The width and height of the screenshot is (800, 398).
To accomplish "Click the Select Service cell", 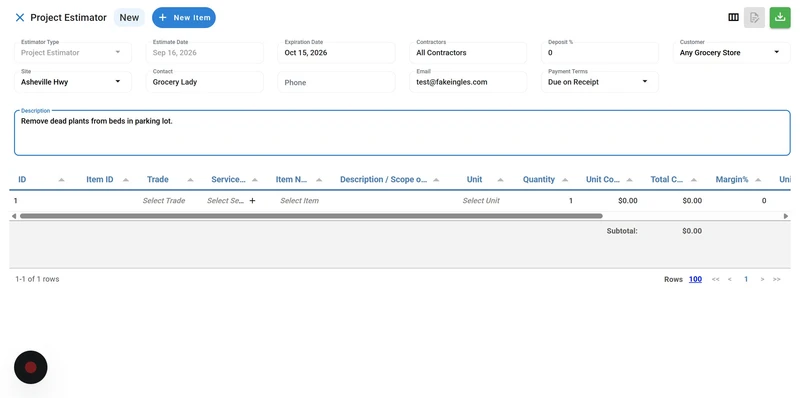I will (225, 201).
